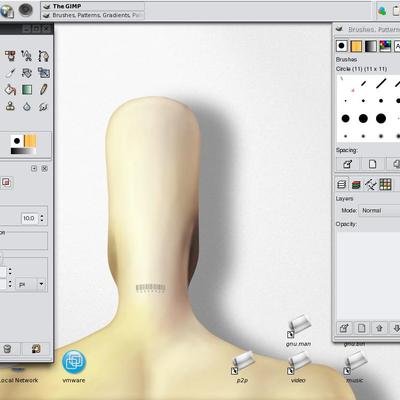Select the Scale tool

pos(43,73)
